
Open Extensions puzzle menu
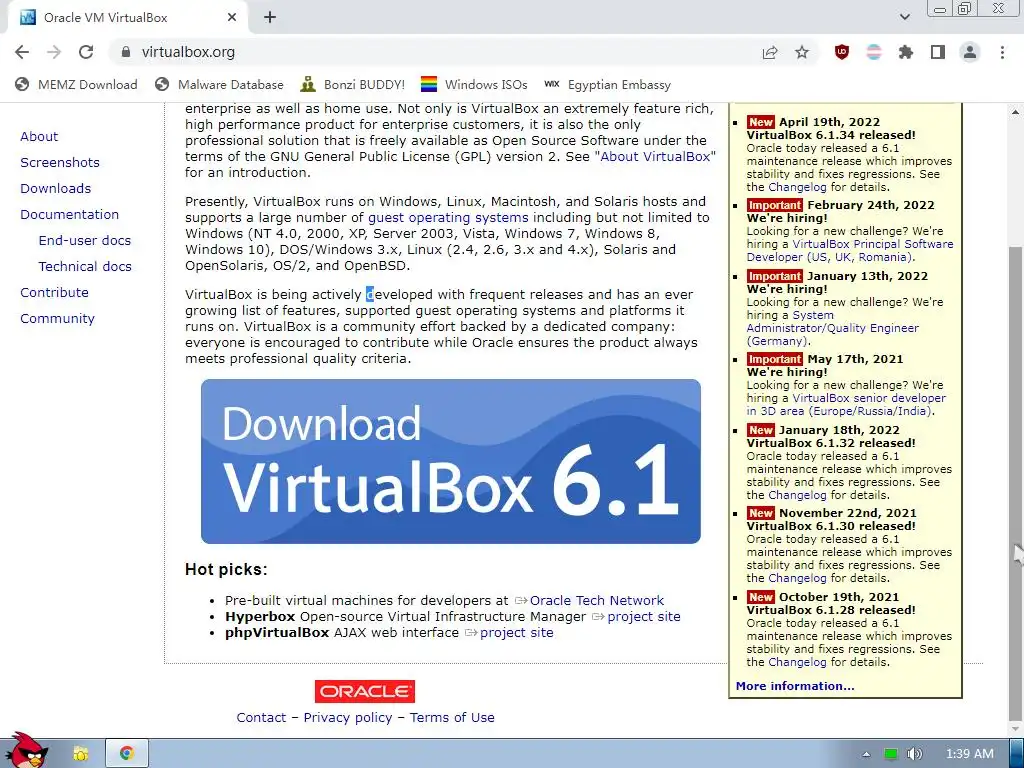(906, 52)
